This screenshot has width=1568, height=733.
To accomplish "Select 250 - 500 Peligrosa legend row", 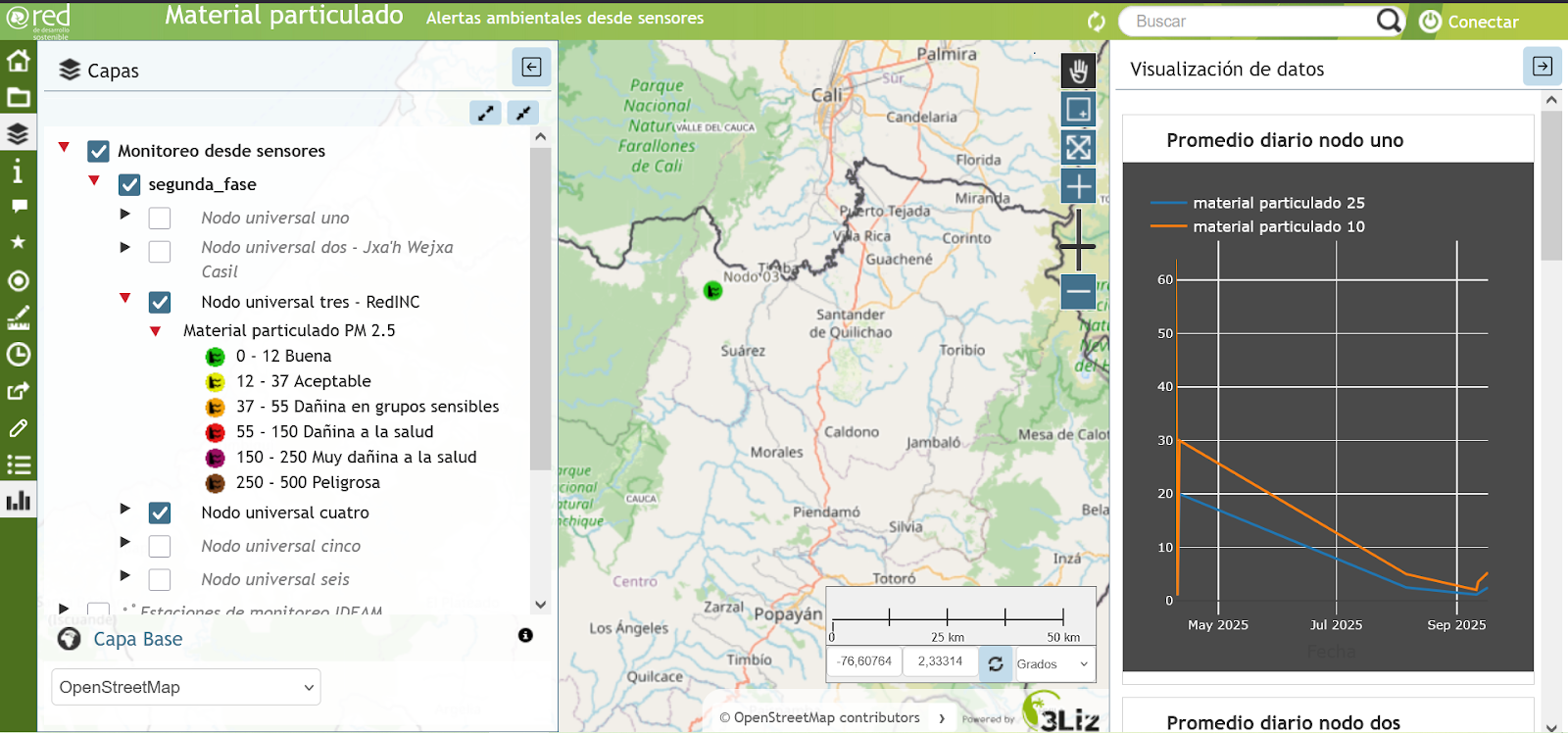I will (x=292, y=482).
